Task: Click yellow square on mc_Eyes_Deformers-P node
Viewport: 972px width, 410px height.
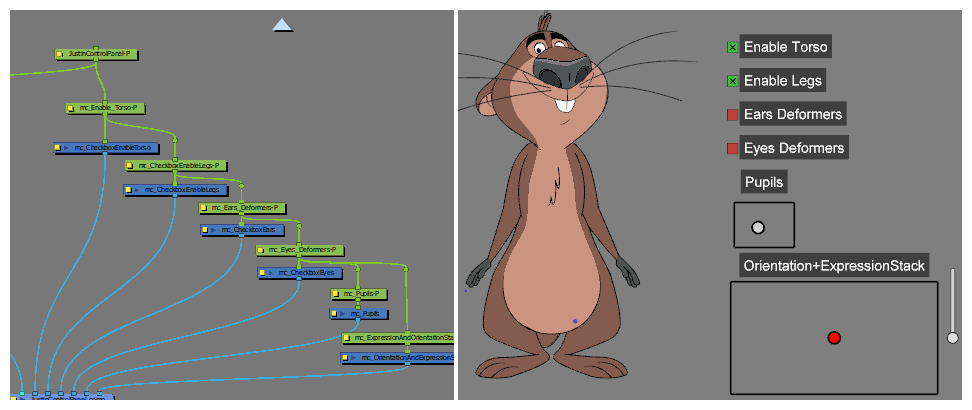Action: (x=262, y=251)
